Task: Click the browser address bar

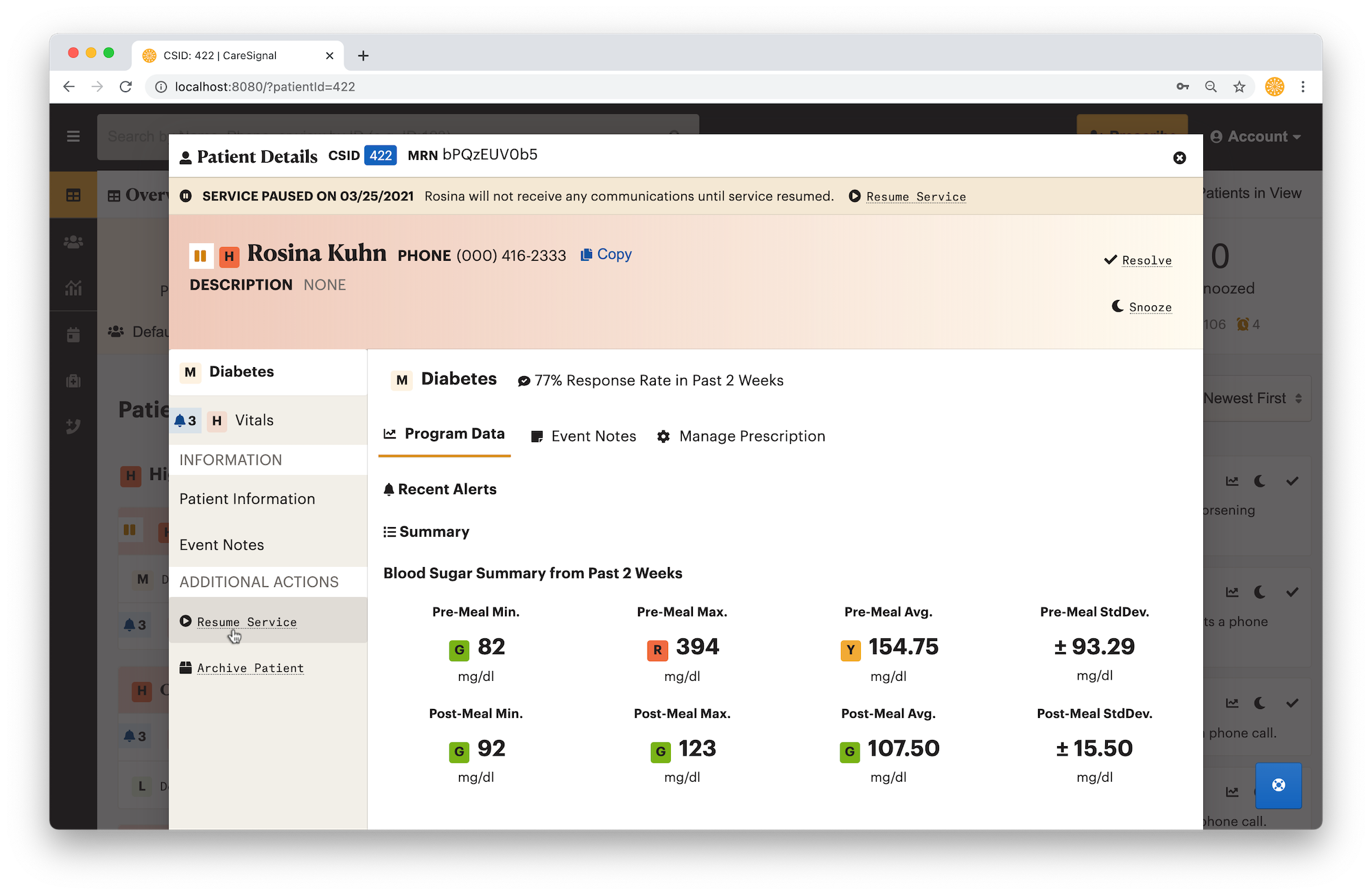Action: [659, 86]
